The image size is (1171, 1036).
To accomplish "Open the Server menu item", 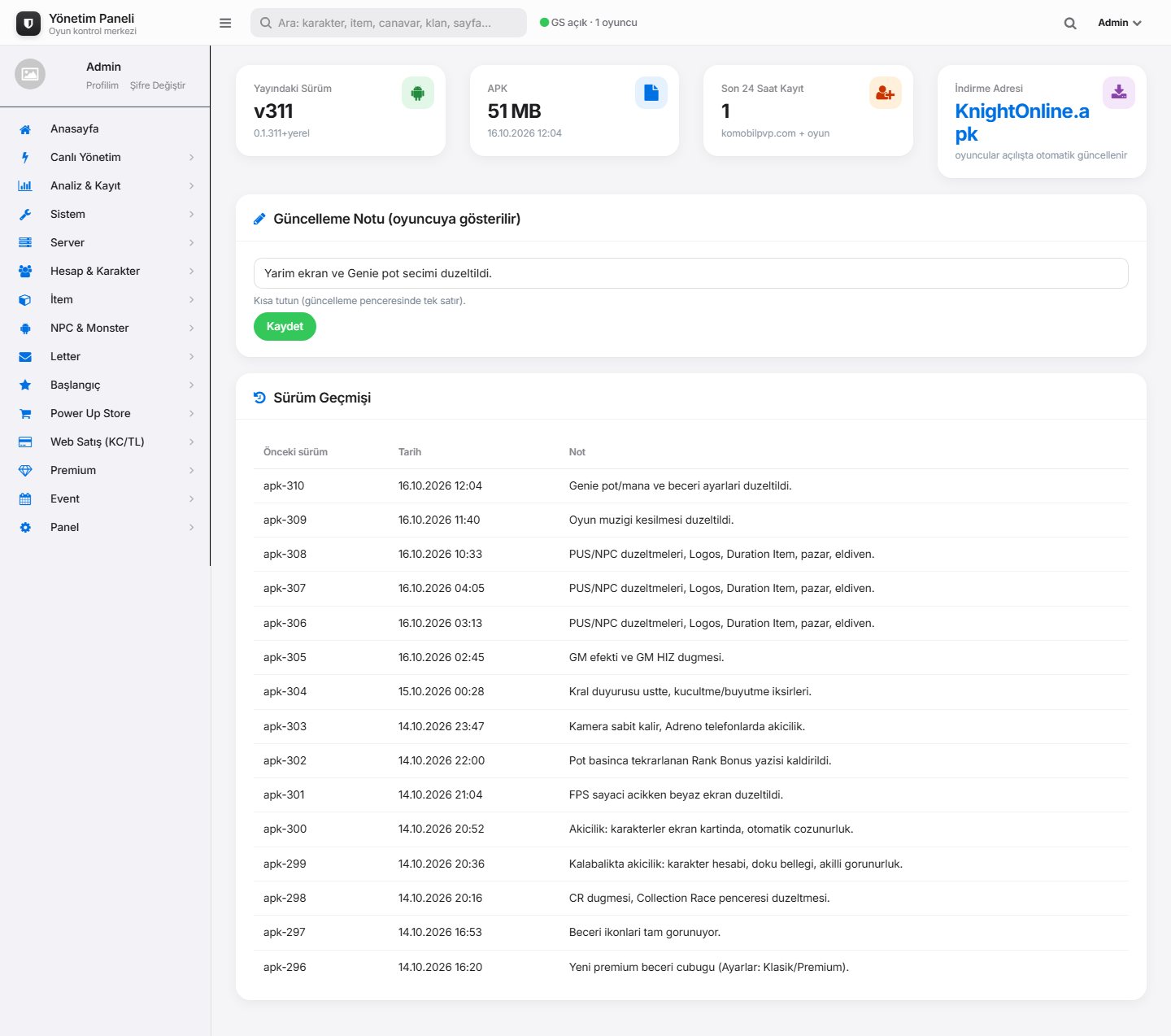I will pyautogui.click(x=105, y=243).
